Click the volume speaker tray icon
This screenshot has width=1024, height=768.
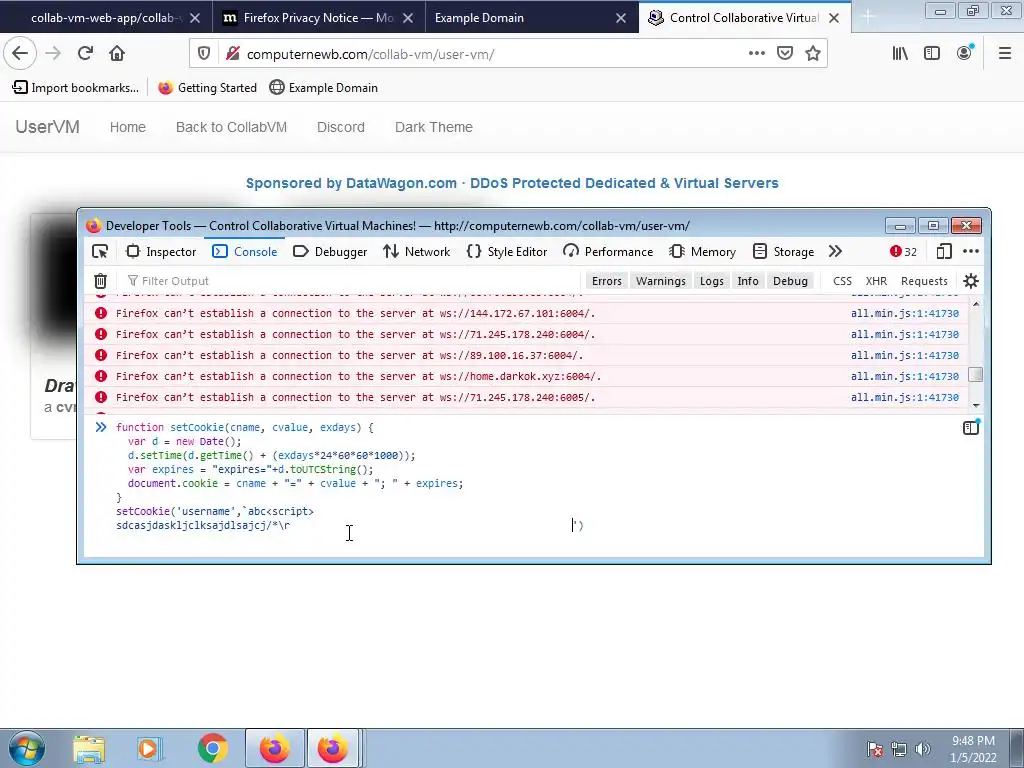[923, 749]
